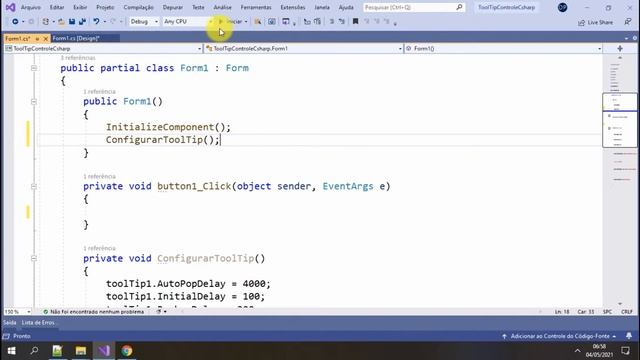
Task: Open Windows Start menu
Action: click(x=11, y=351)
